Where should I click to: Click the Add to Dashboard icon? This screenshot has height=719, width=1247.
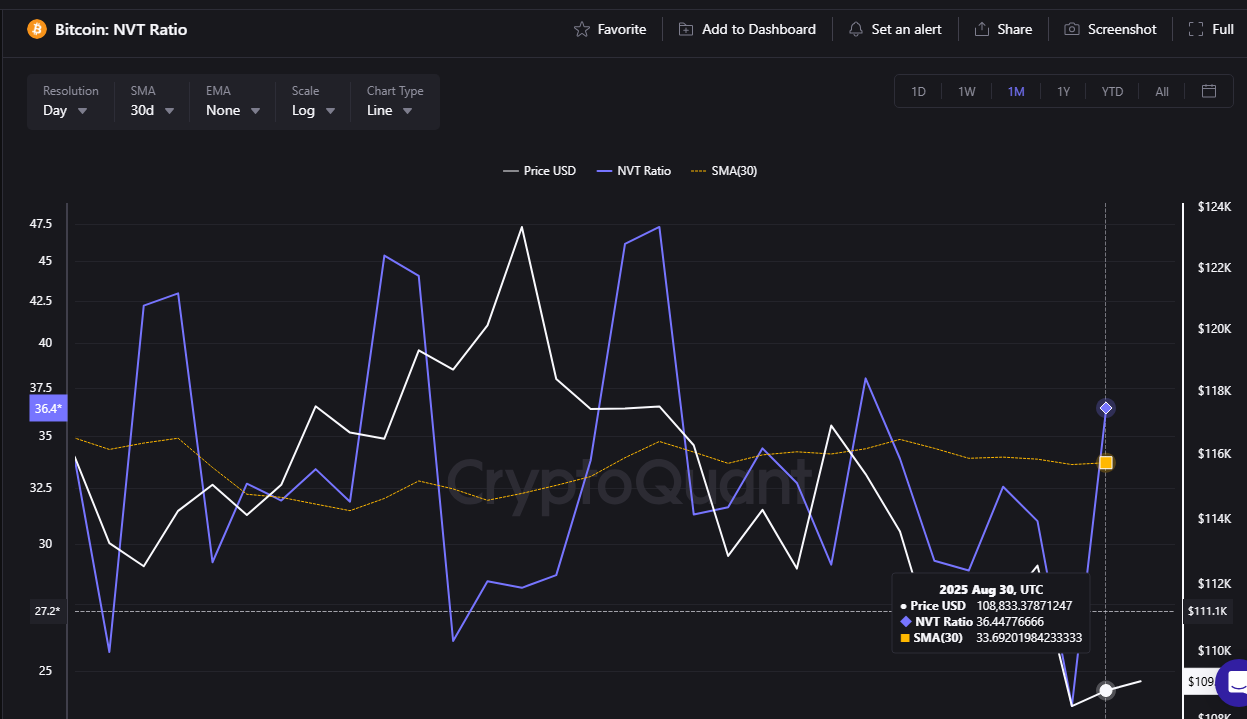click(x=684, y=30)
